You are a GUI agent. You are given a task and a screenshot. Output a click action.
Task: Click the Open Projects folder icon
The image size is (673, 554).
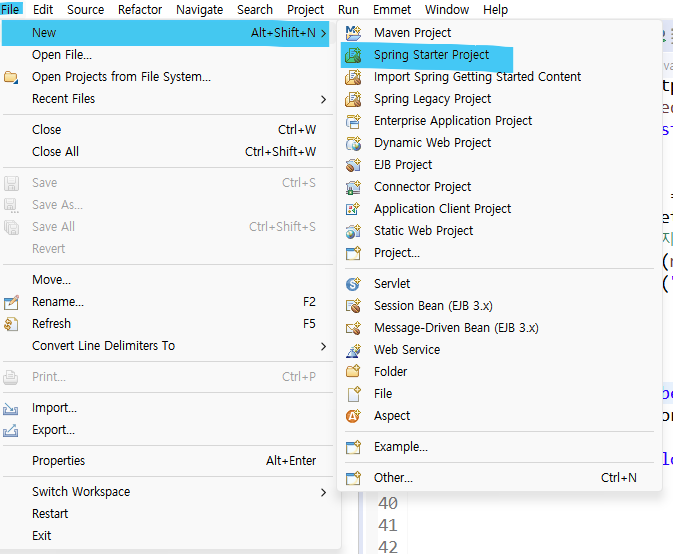coord(11,77)
